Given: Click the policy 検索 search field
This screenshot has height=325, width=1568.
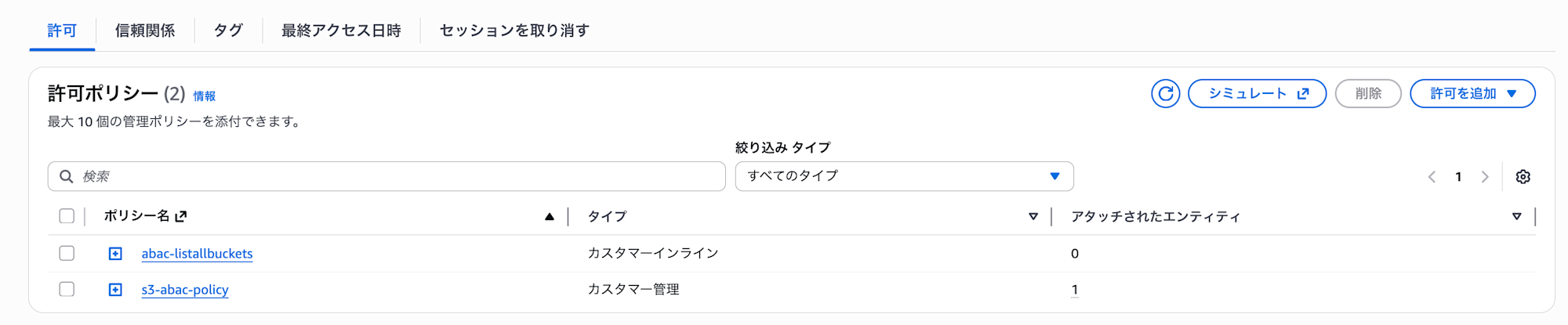Looking at the screenshot, I should 392,176.
